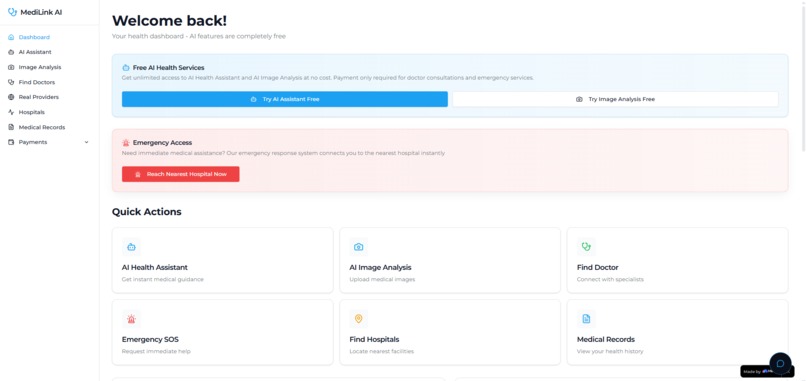Open the chat bubble floating button
This screenshot has height=381, width=806.
(x=780, y=363)
